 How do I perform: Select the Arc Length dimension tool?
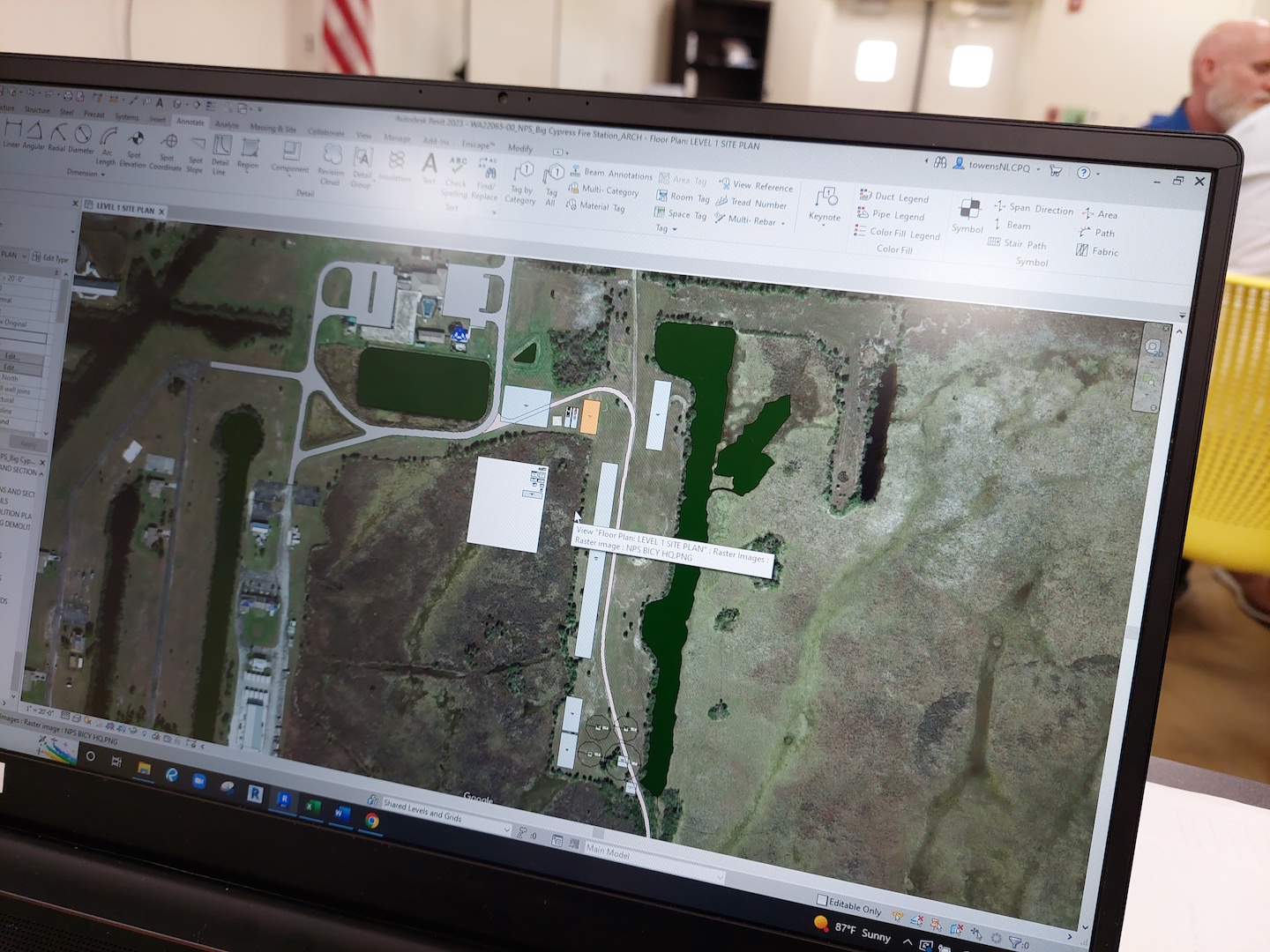(x=107, y=146)
